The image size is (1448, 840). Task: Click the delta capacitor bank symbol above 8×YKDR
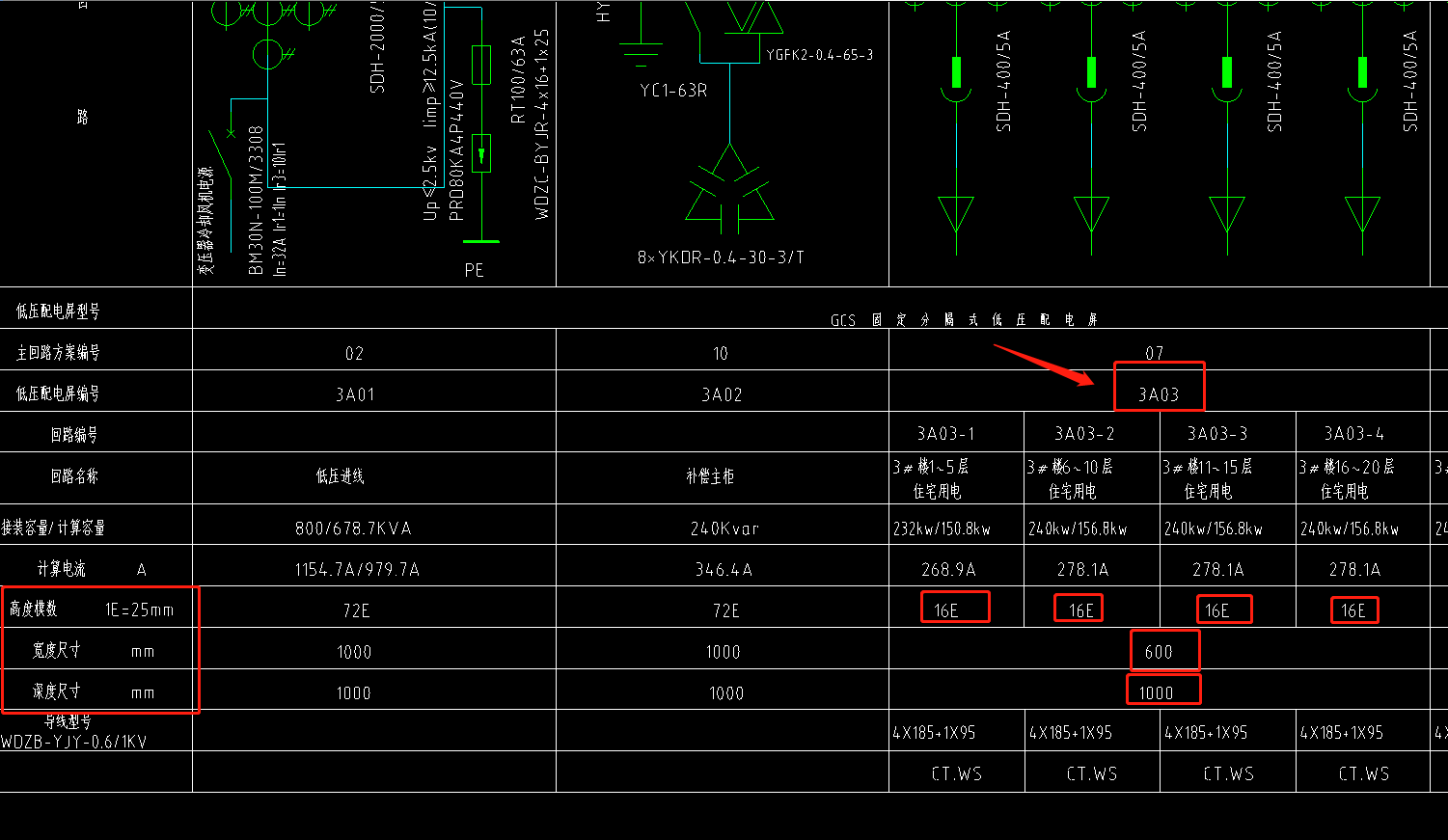[730, 189]
